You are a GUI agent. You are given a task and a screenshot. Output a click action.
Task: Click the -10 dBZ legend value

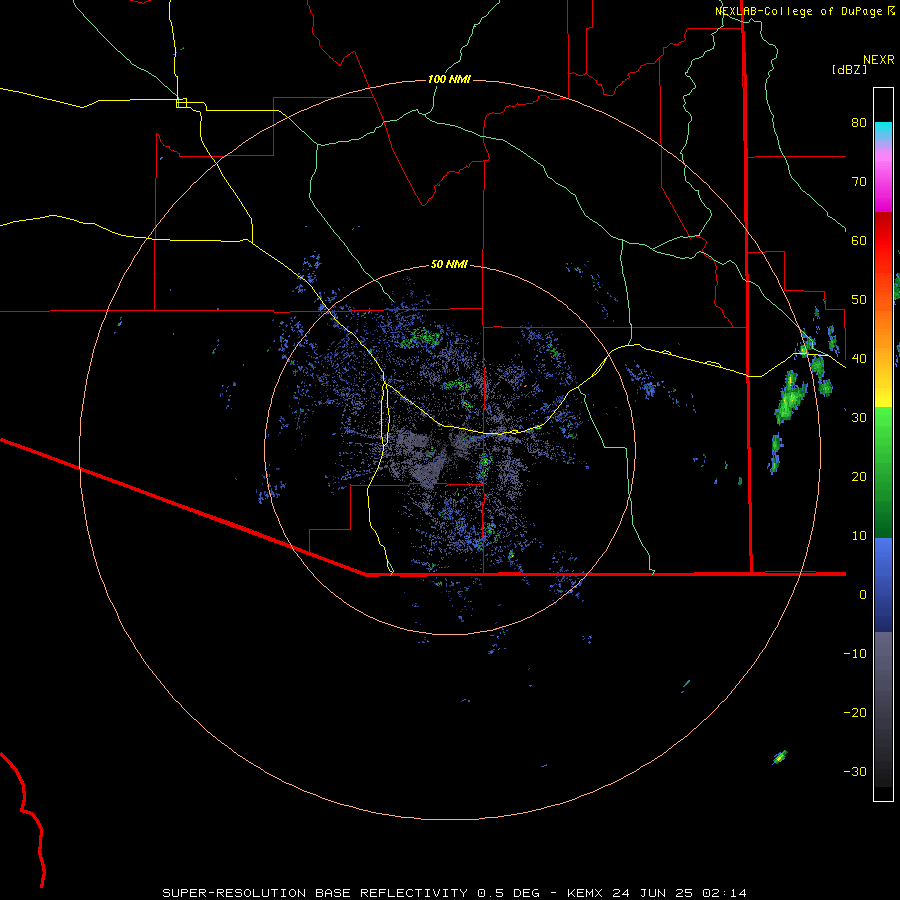(x=855, y=654)
